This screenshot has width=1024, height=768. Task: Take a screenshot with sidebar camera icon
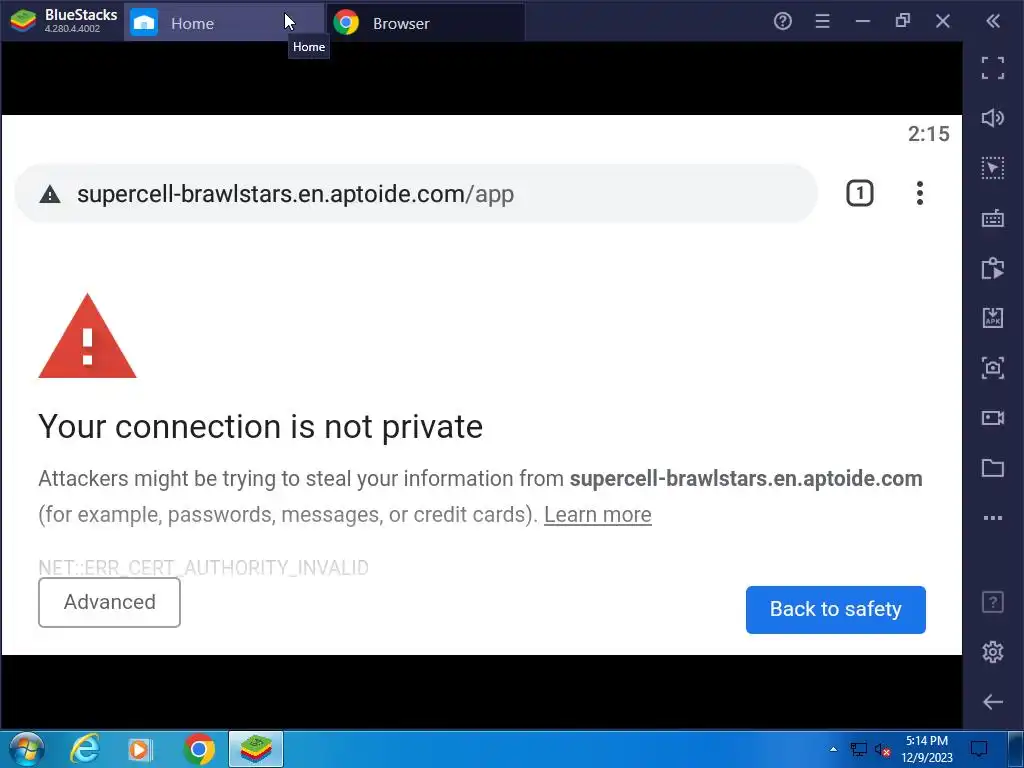993,368
